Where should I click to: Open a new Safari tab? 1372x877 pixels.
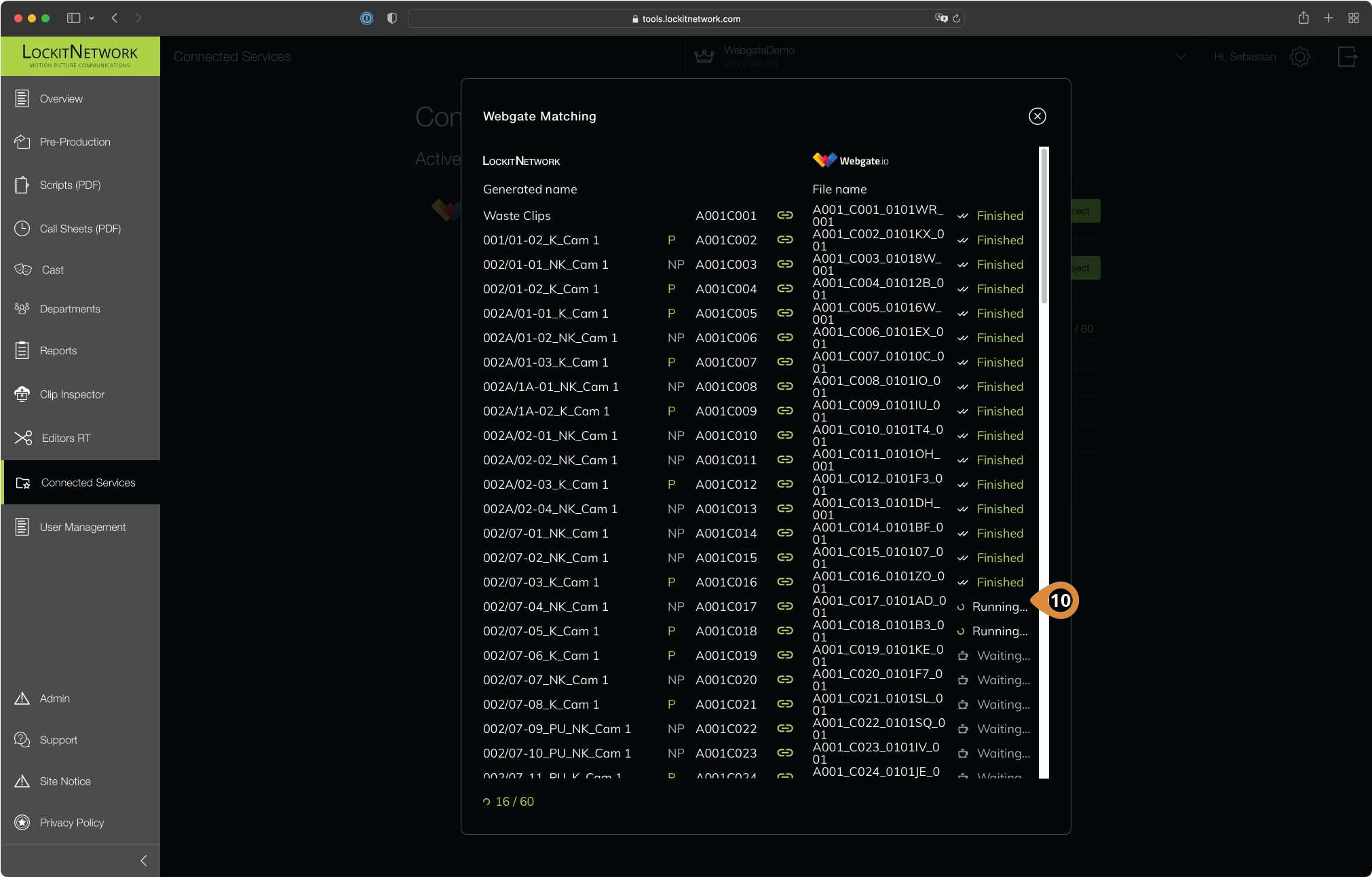click(x=1328, y=18)
